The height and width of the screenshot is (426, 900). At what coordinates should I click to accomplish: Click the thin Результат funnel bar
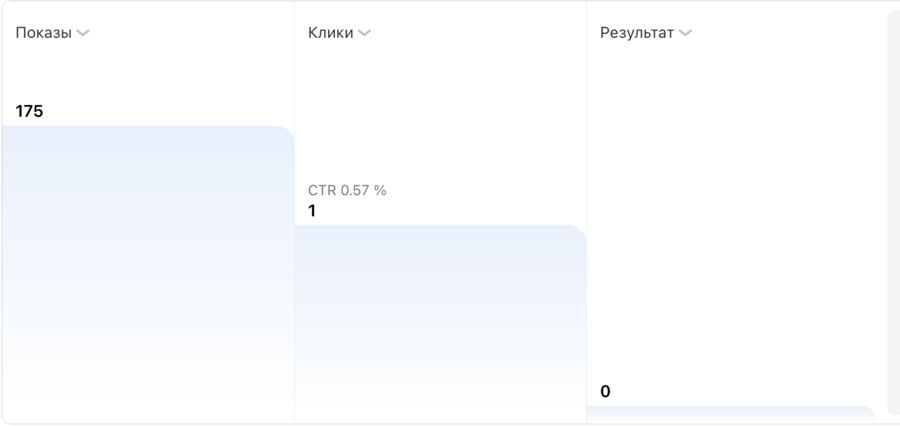click(730, 413)
